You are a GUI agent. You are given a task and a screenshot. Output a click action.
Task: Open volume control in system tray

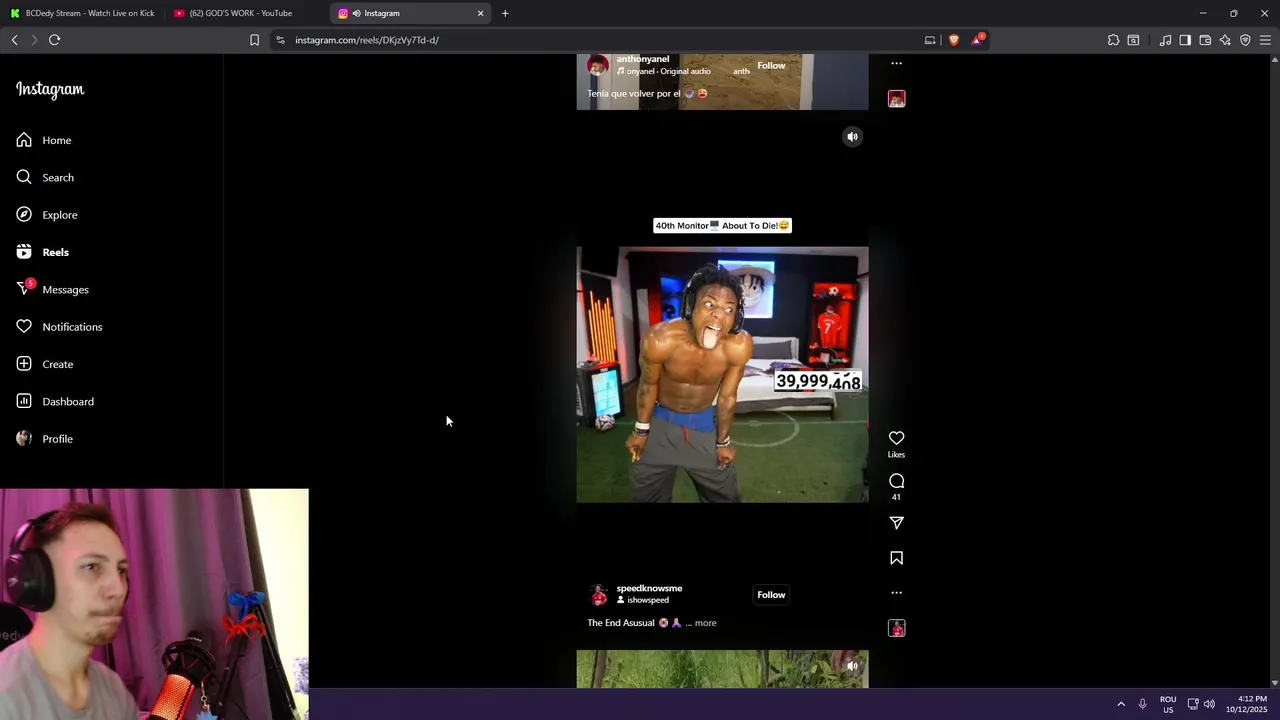1209,704
